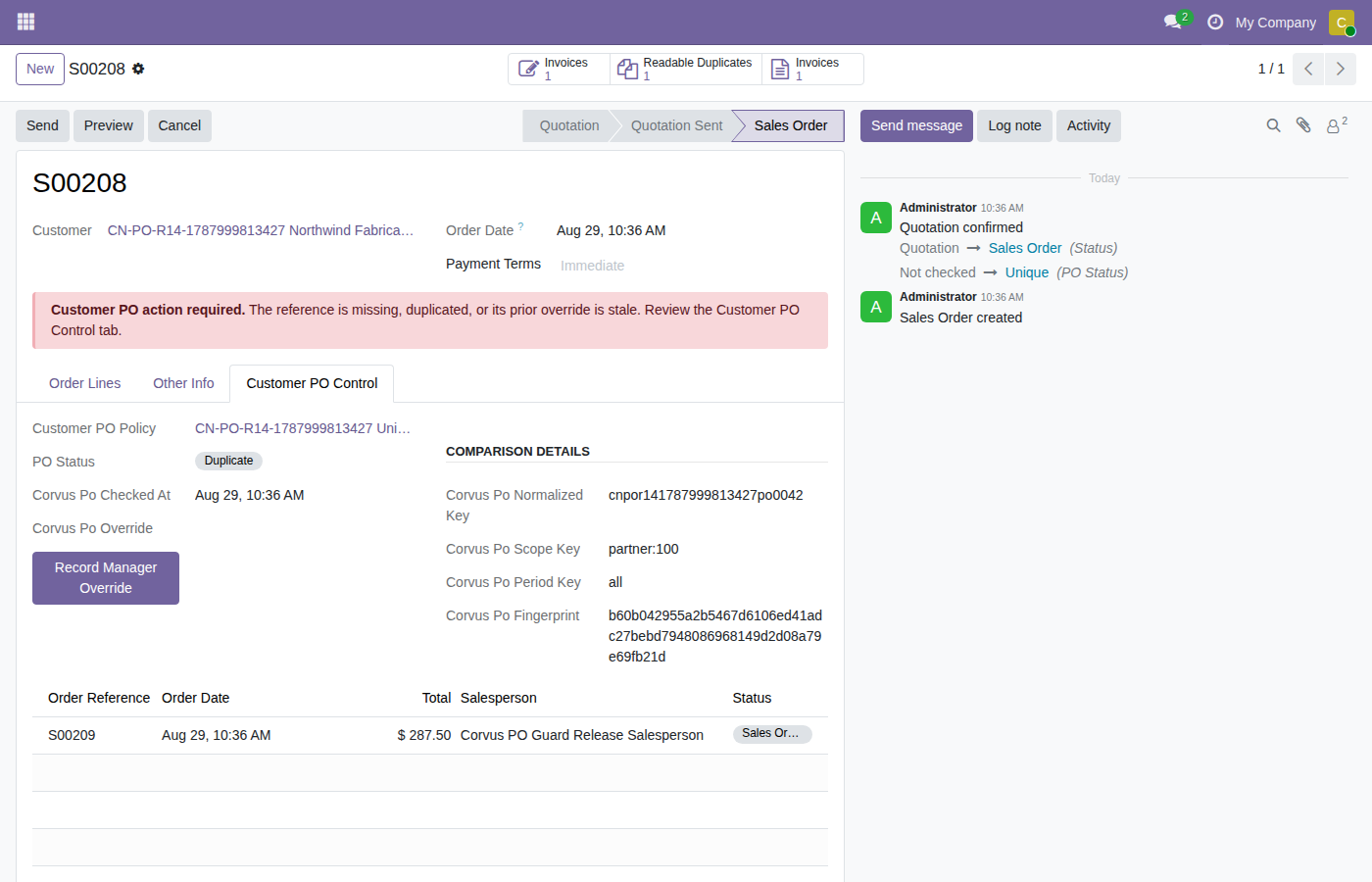Cancel the sales order

[x=179, y=125]
